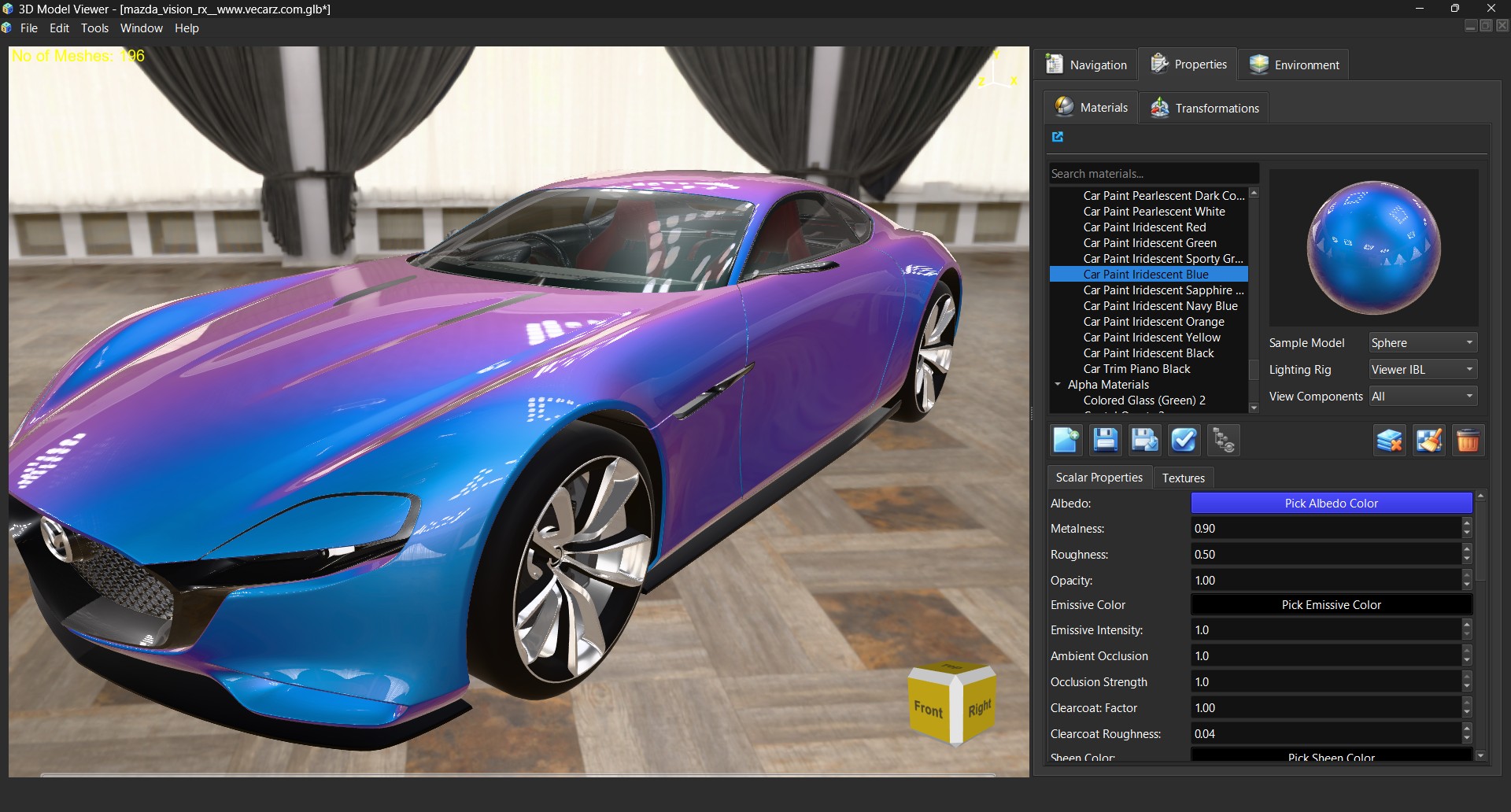Click the Opacity value field
Screen dimensions: 1511x812
(x=1325, y=581)
